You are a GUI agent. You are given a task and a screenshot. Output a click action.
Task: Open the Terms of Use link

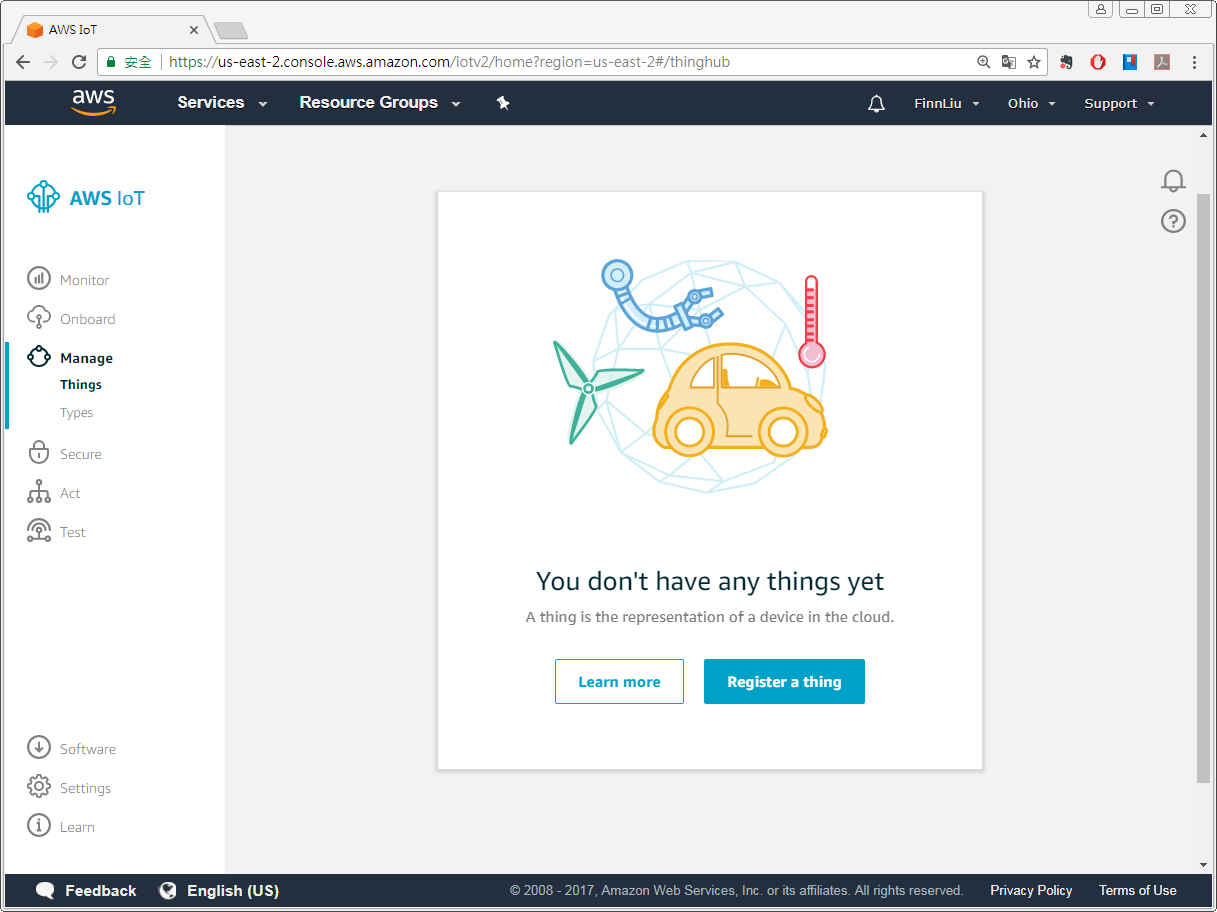[1138, 890]
